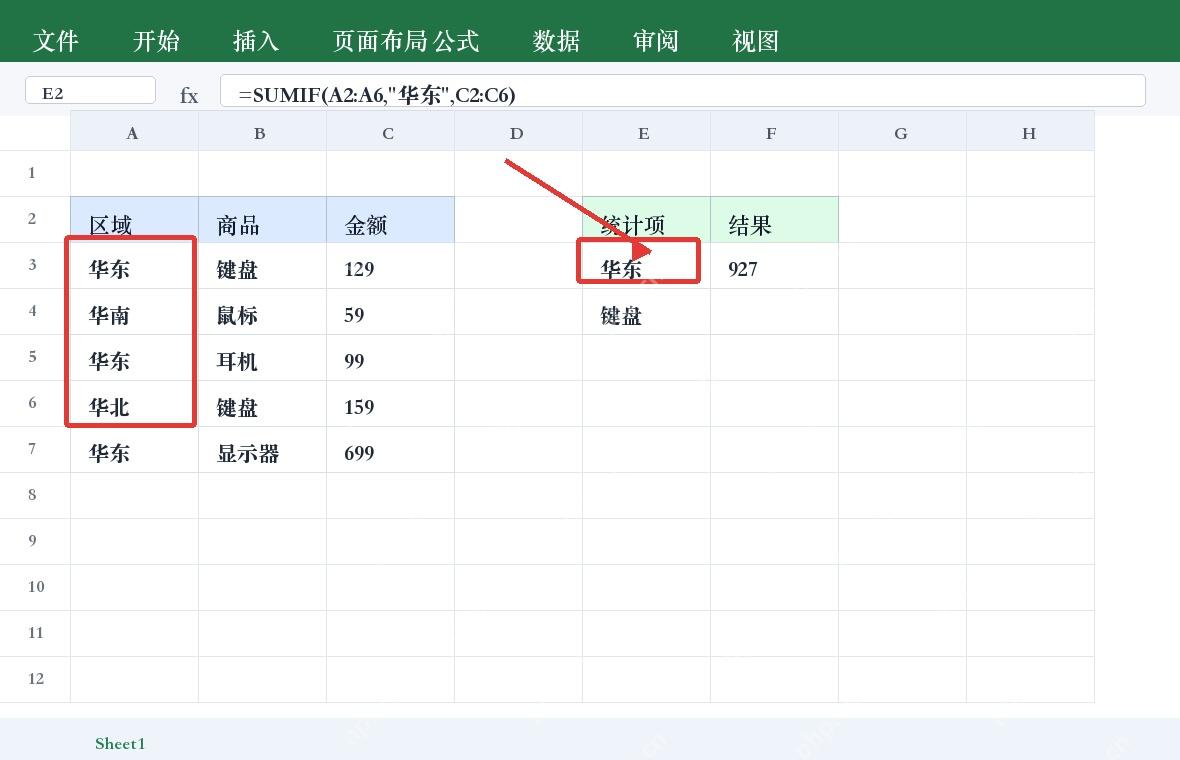Click the amount cell 699
1180x760 pixels.
[391, 450]
